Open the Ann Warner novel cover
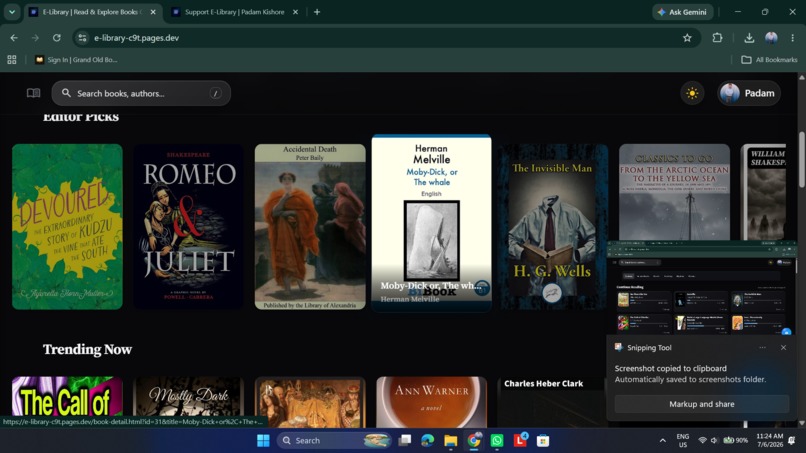This screenshot has width=806, height=453. pyautogui.click(x=431, y=402)
